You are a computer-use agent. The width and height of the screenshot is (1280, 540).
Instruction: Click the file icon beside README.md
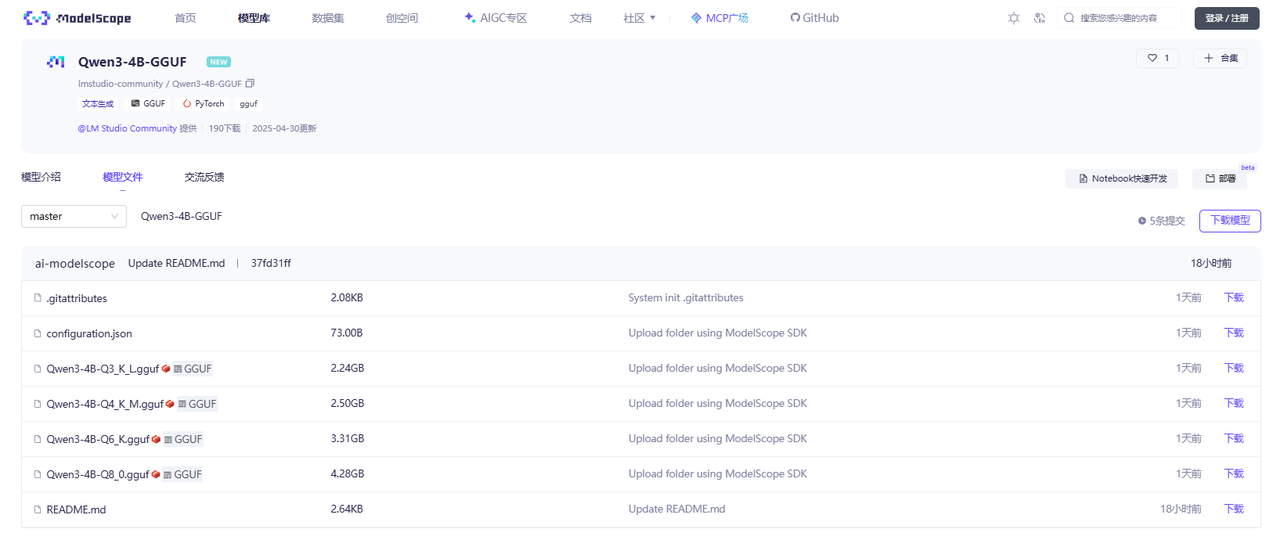[x=38, y=509]
